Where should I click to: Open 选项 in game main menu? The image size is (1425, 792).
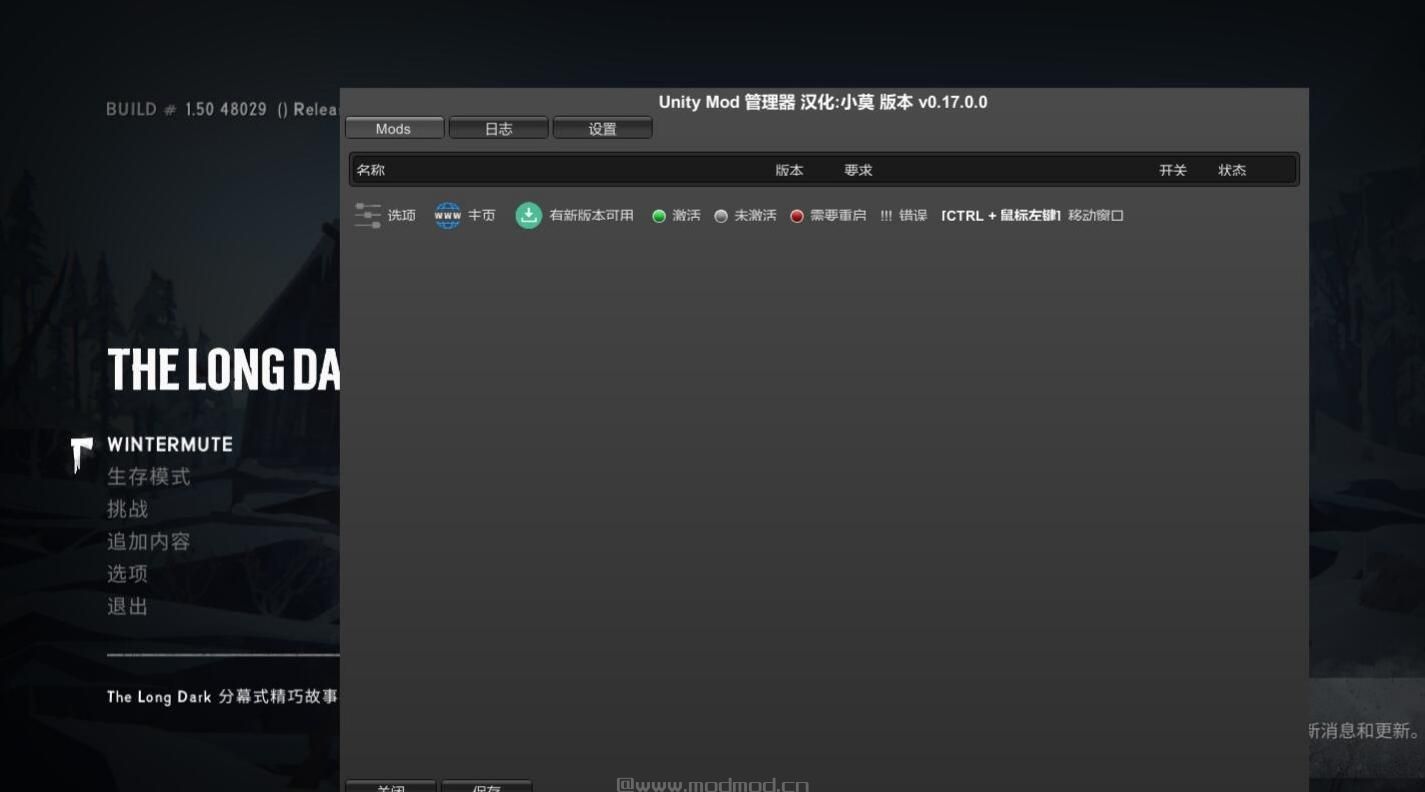(x=127, y=573)
